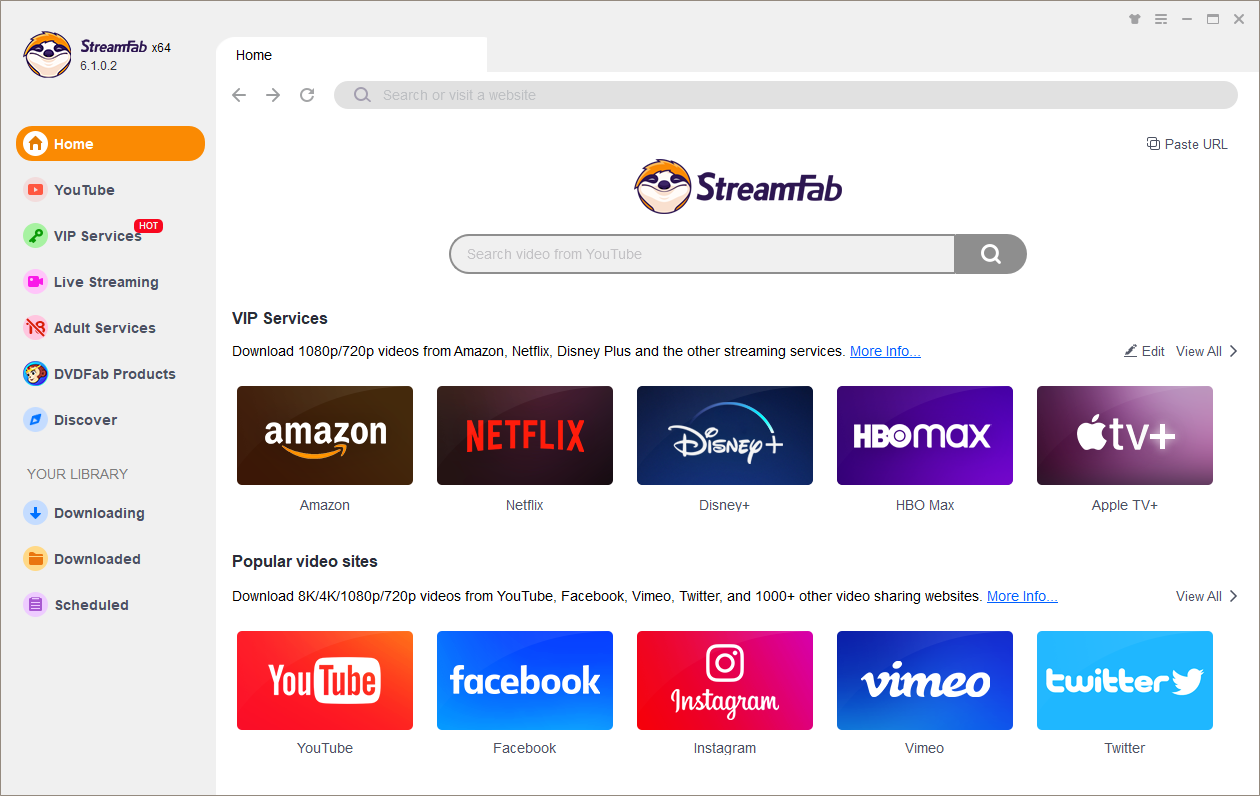Open the Disney+ service tile

(x=725, y=436)
